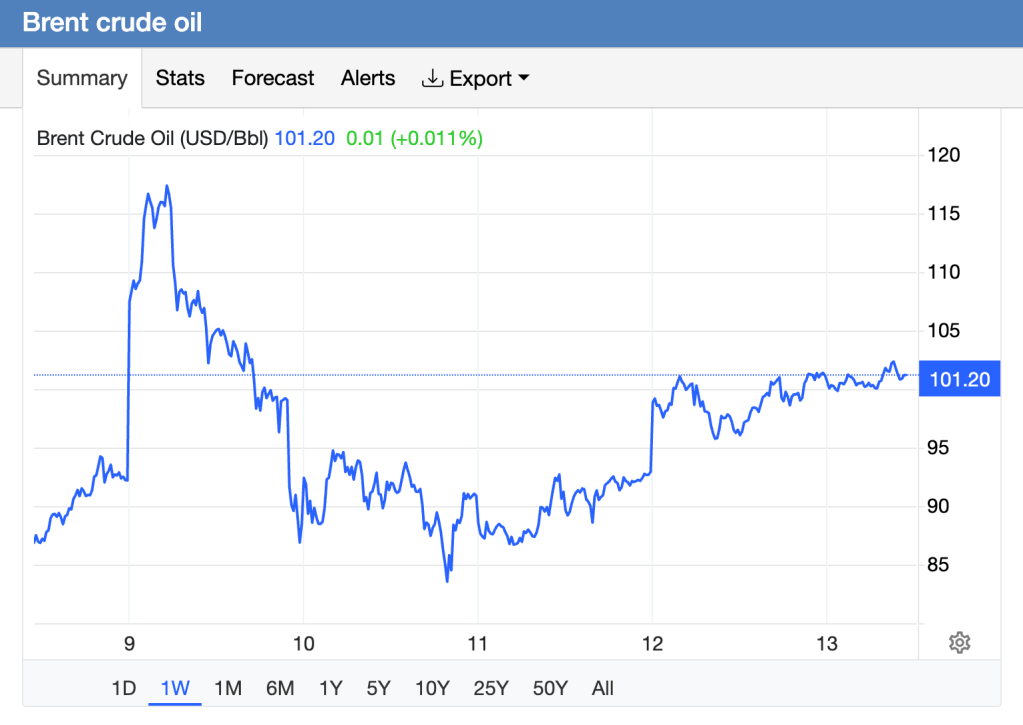
Task: Click the 101.20 current price marker
Action: click(959, 378)
